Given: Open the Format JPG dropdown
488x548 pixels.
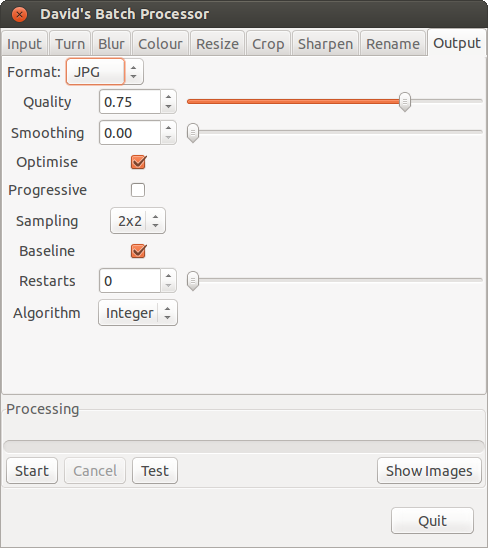Looking at the screenshot, I should click(x=105, y=72).
